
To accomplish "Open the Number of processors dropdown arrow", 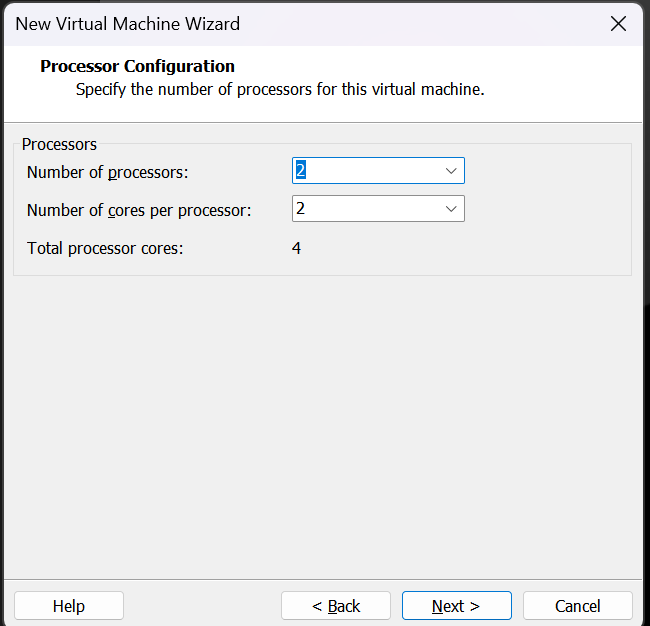I will [x=451, y=171].
